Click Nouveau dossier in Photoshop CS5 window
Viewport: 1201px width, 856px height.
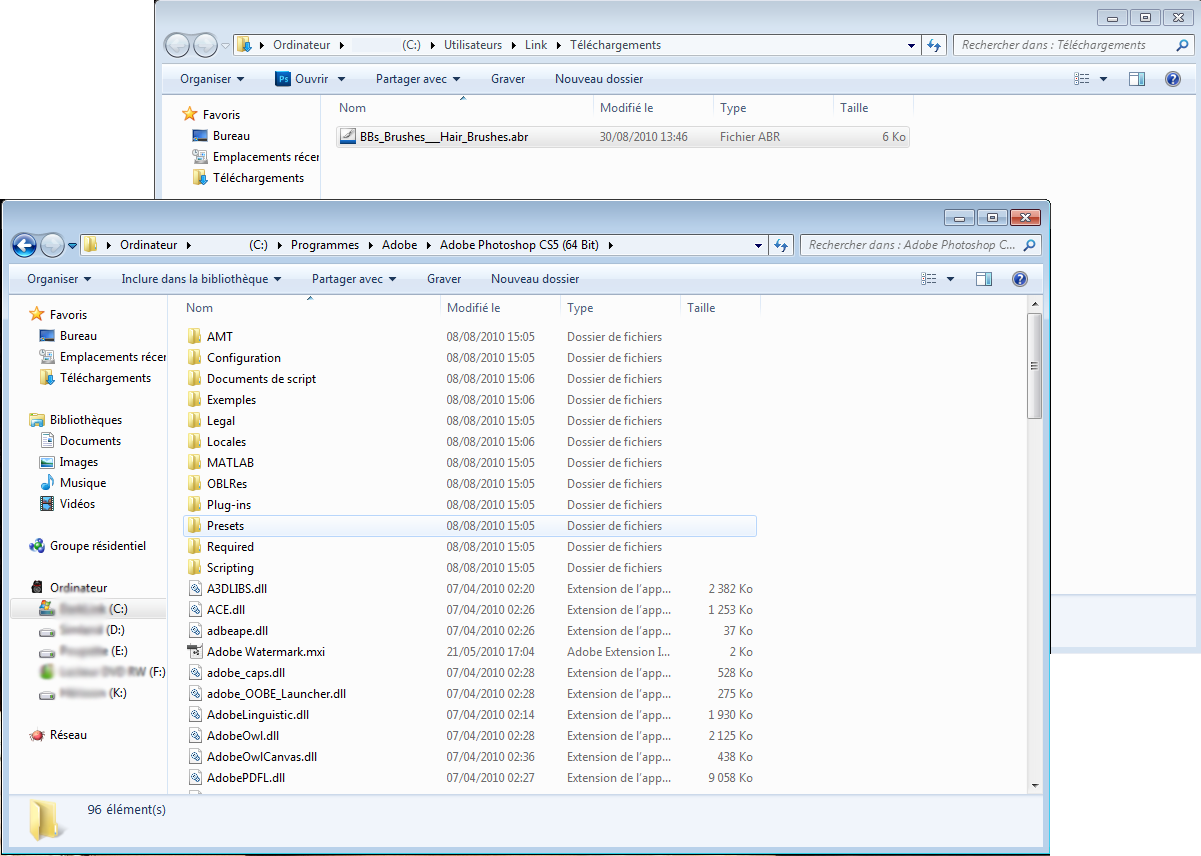click(x=535, y=279)
